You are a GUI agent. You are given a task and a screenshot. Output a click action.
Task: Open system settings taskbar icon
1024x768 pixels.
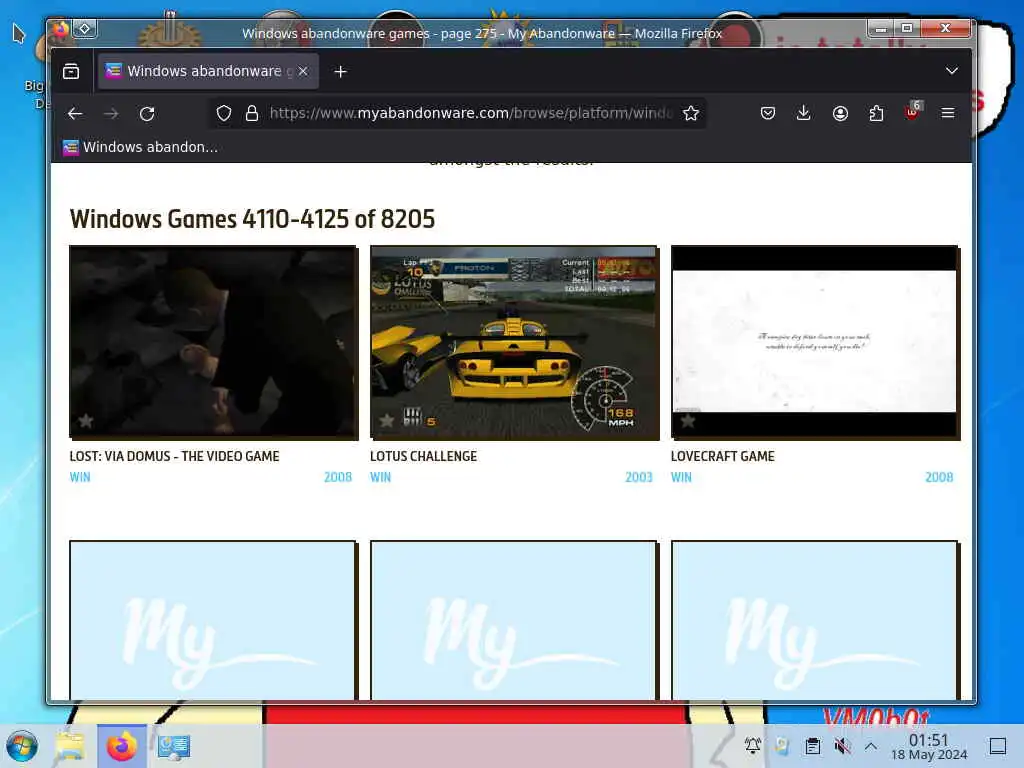tap(174, 746)
